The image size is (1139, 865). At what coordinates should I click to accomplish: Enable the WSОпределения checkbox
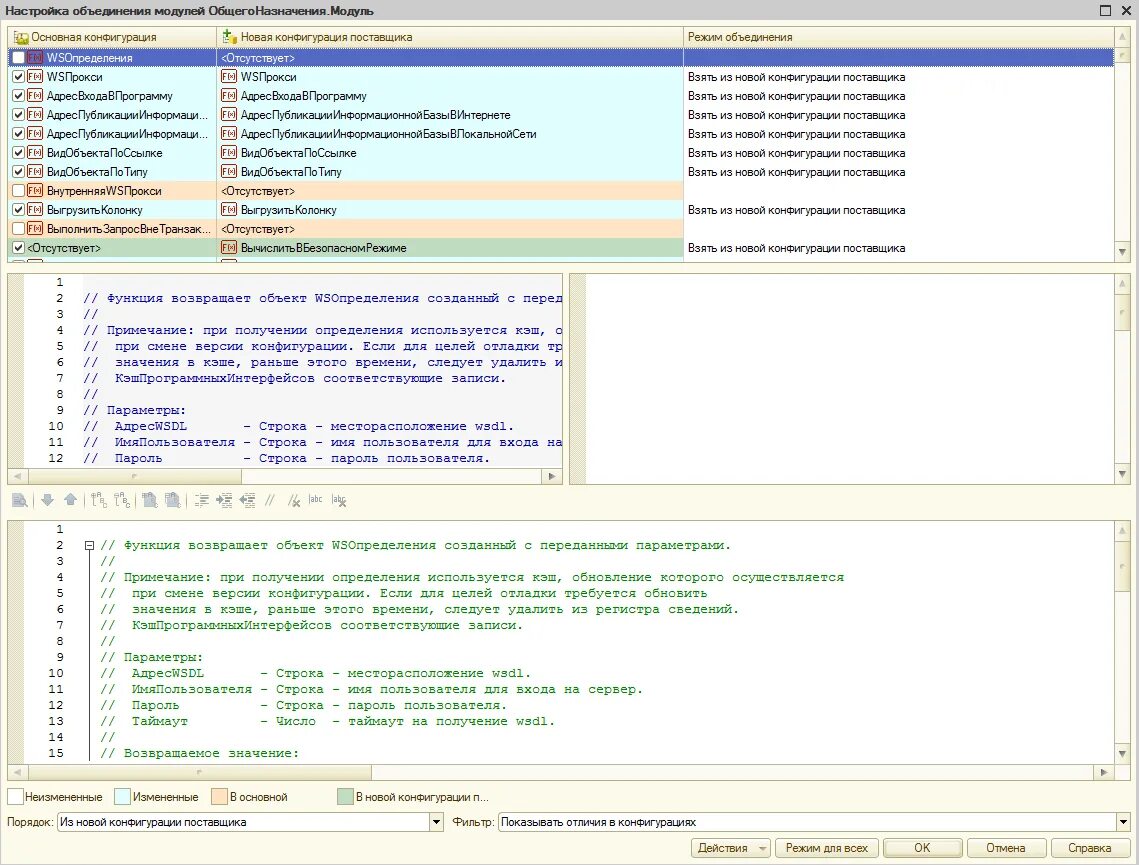[x=18, y=57]
